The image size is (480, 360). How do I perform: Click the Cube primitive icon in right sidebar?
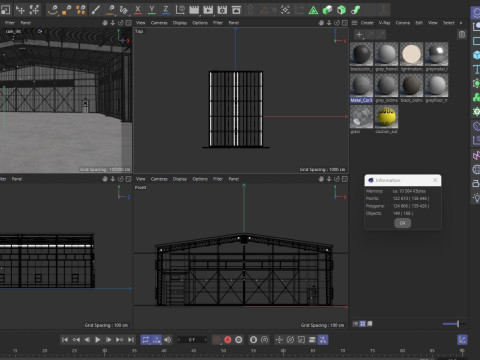tap(476, 55)
